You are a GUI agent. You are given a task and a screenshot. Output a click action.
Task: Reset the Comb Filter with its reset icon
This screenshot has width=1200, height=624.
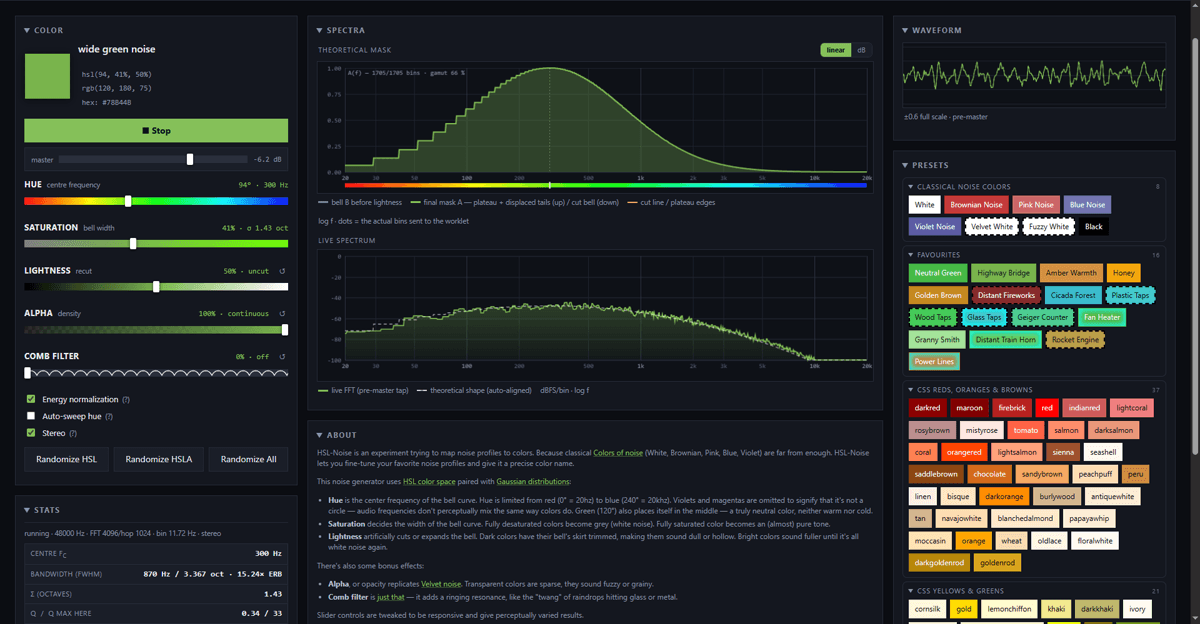[x=283, y=356]
